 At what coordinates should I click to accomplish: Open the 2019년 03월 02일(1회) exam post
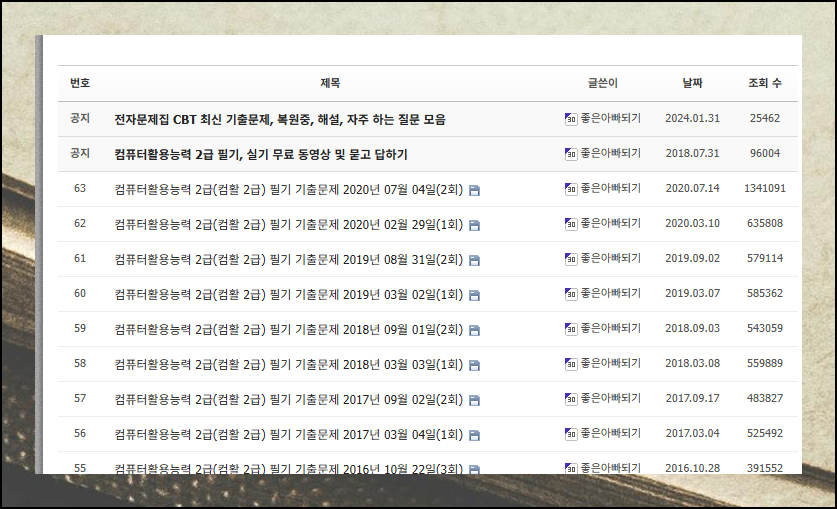[288, 295]
